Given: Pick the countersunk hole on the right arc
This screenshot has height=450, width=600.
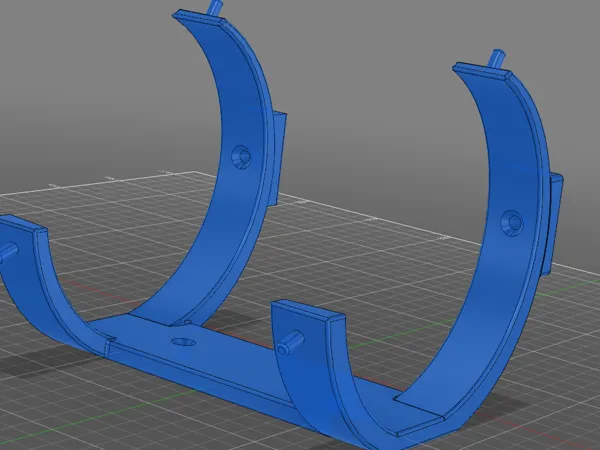Looking at the screenshot, I should (512, 223).
